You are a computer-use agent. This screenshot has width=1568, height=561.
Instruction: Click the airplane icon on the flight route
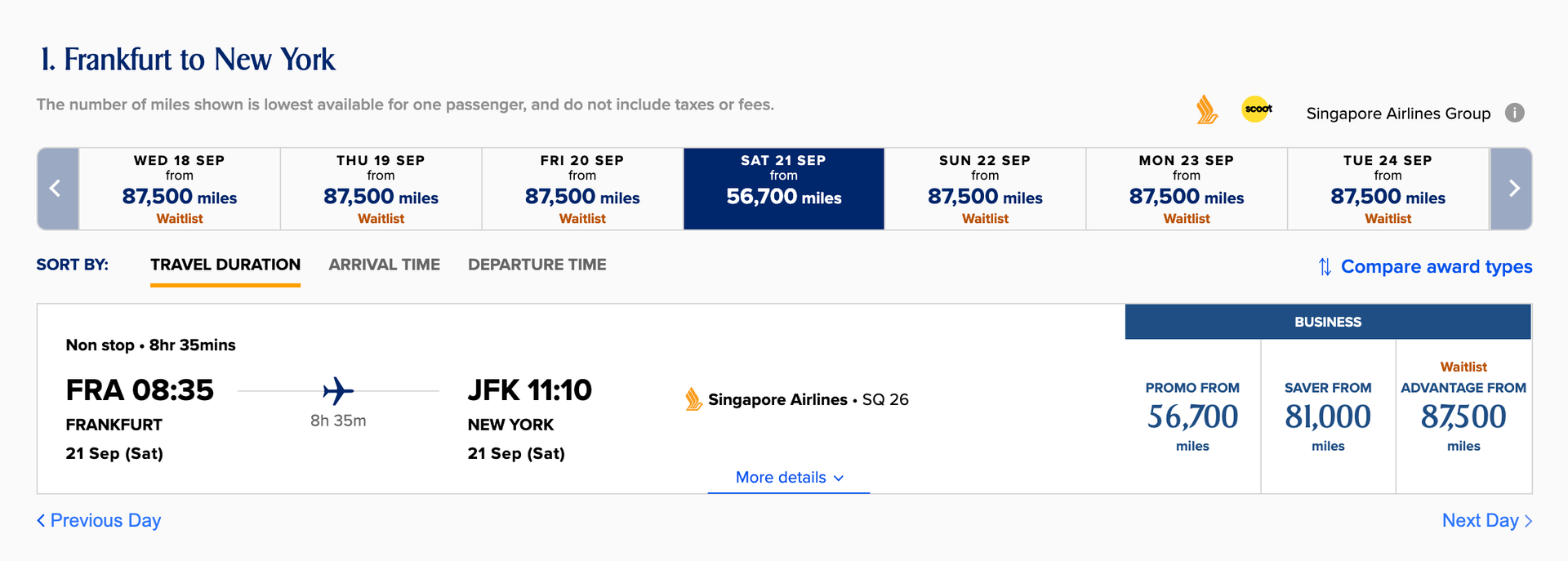click(337, 390)
